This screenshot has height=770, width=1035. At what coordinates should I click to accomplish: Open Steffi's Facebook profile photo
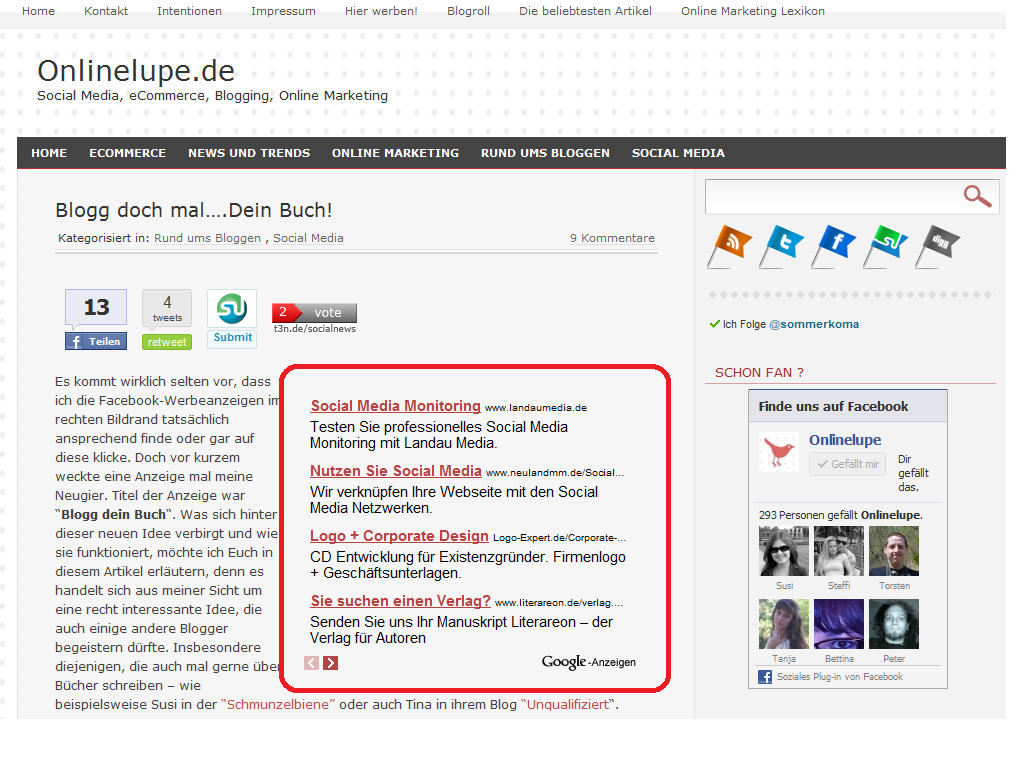pos(839,552)
